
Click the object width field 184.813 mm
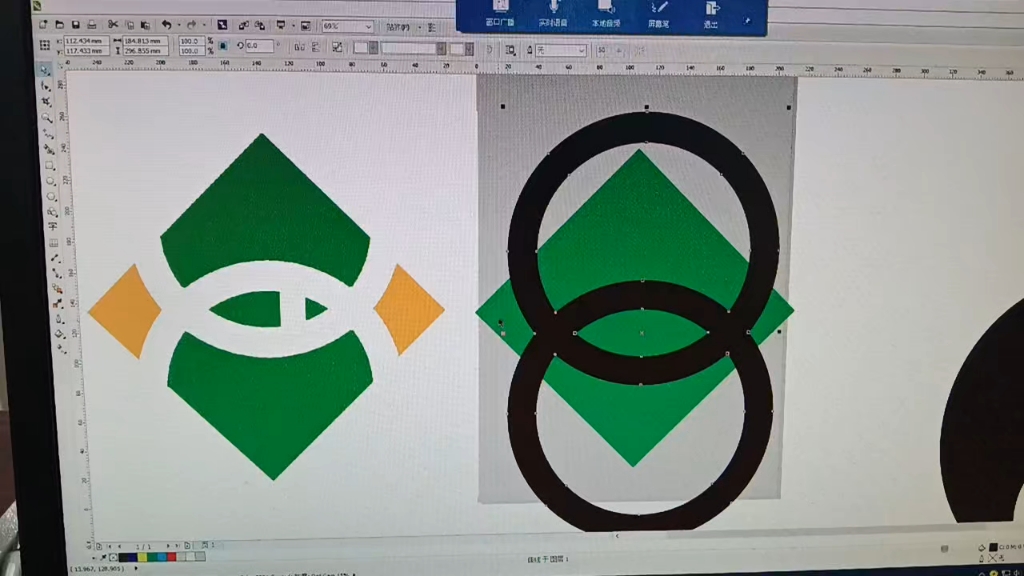[x=146, y=40]
